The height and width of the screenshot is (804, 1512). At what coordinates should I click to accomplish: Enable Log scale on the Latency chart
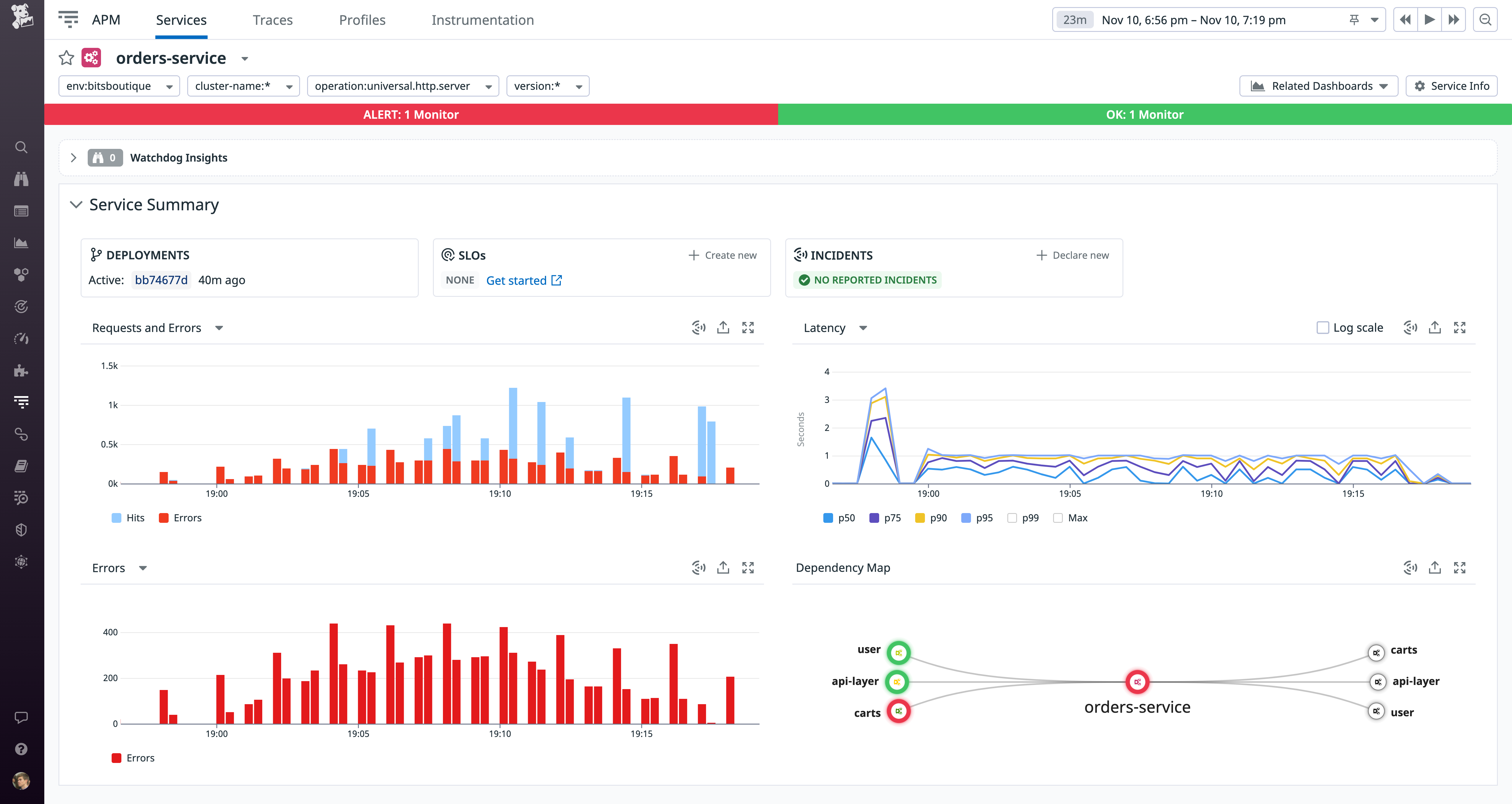pos(1322,328)
